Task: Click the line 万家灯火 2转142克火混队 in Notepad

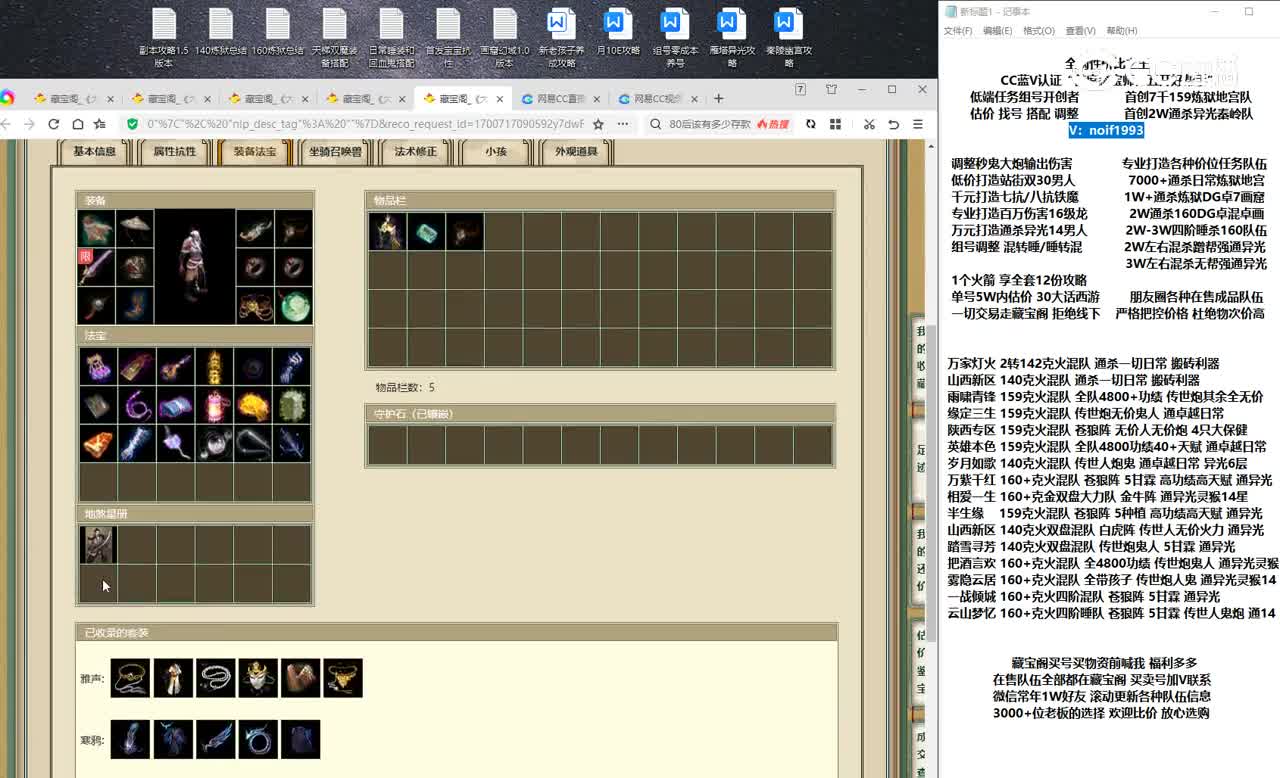Action: coord(1083,363)
